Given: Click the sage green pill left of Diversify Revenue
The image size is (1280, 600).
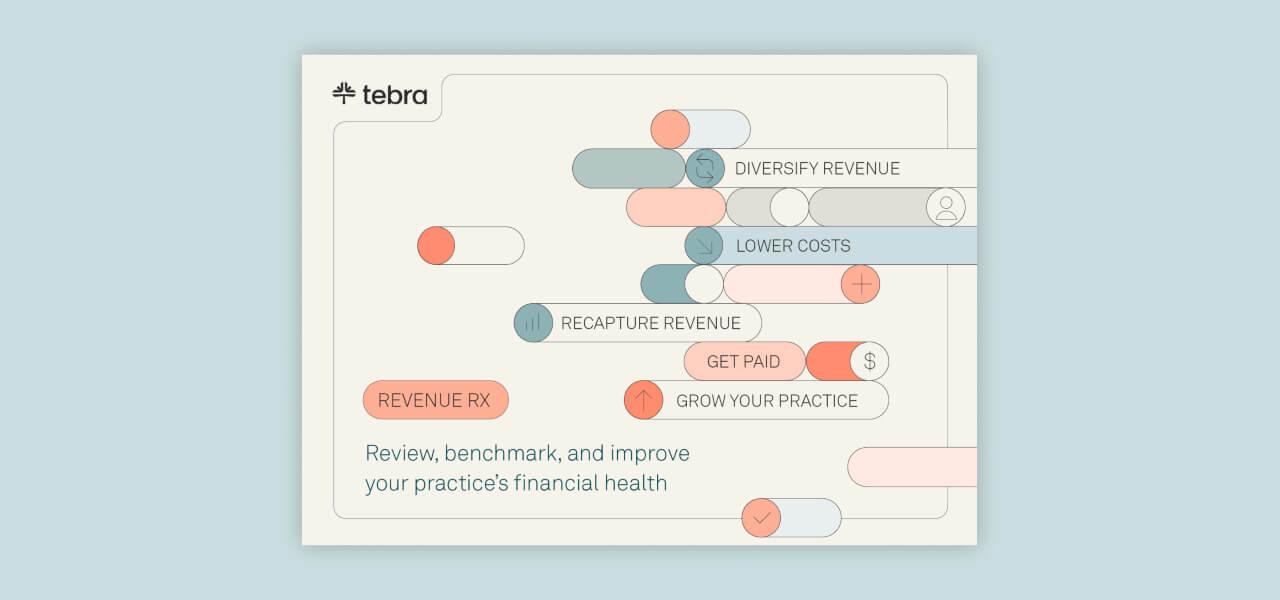Looking at the screenshot, I should click(x=628, y=168).
